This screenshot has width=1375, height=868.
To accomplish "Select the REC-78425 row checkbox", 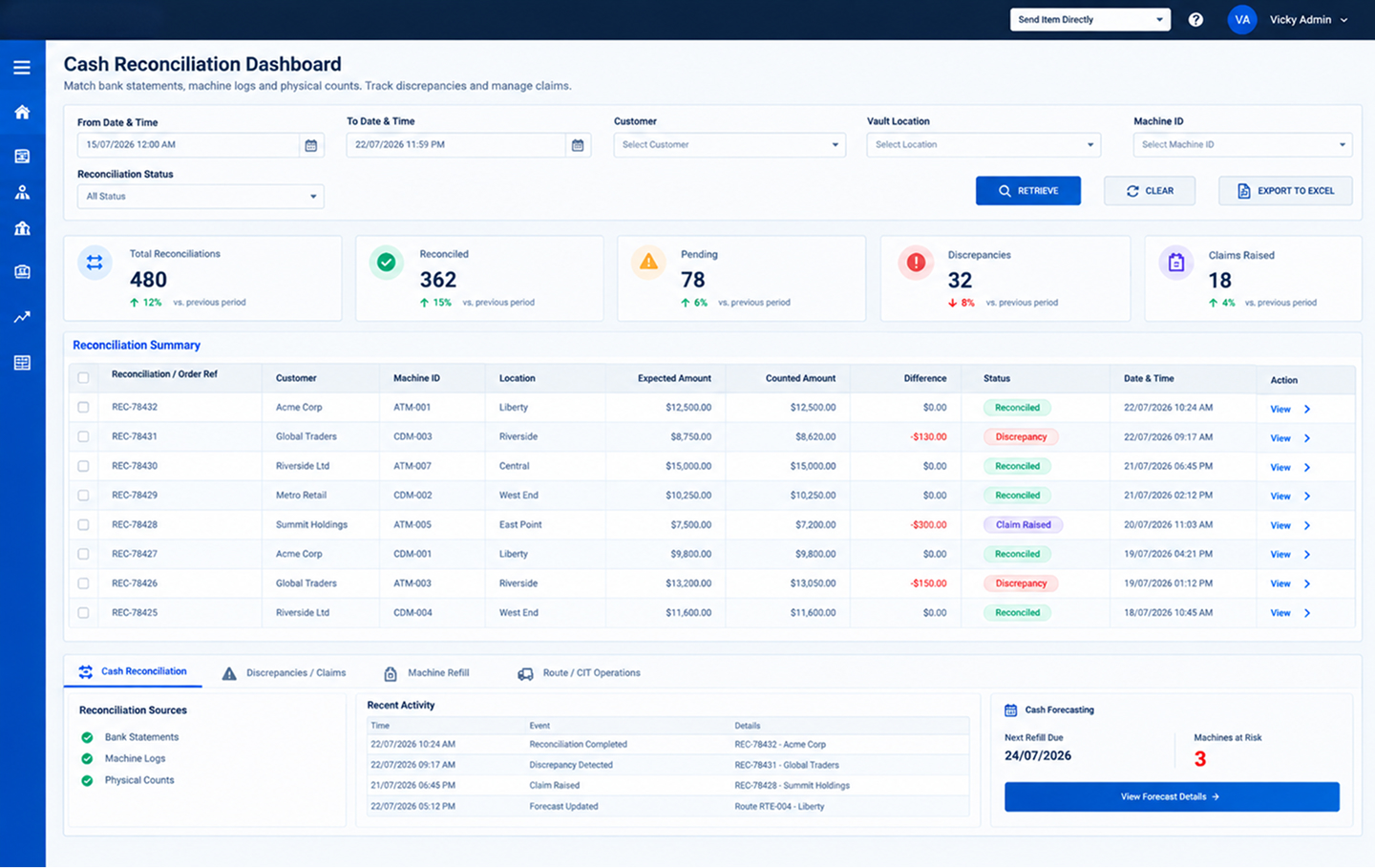I will (x=83, y=613).
